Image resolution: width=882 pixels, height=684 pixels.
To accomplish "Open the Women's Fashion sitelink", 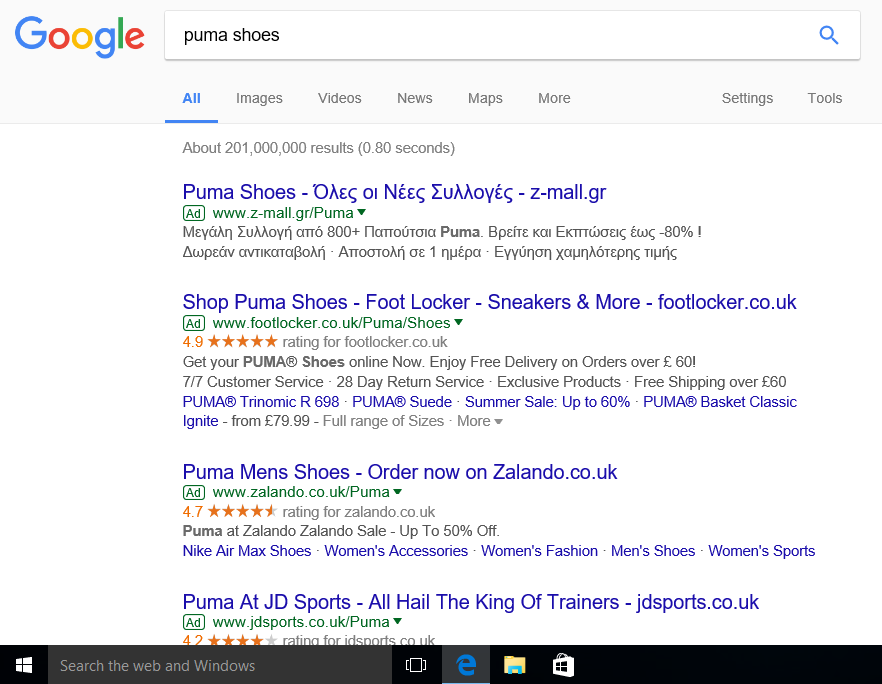I will click(x=539, y=551).
